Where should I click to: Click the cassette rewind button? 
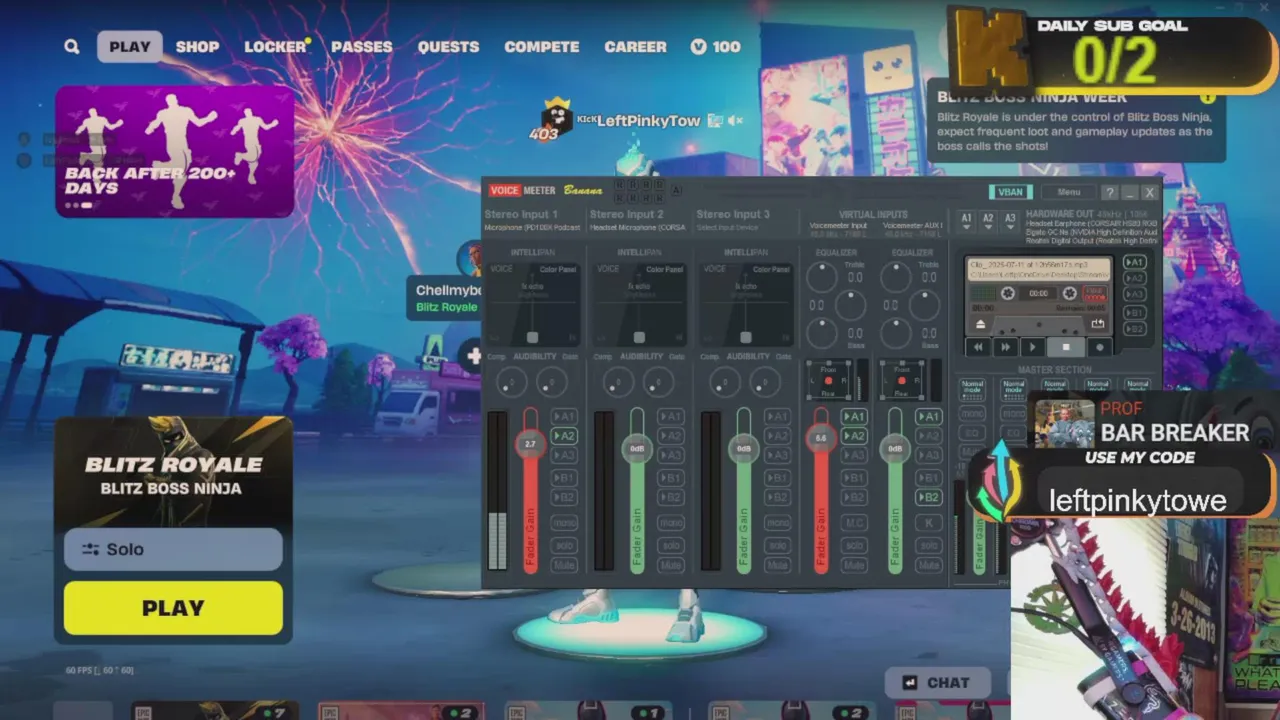979,347
